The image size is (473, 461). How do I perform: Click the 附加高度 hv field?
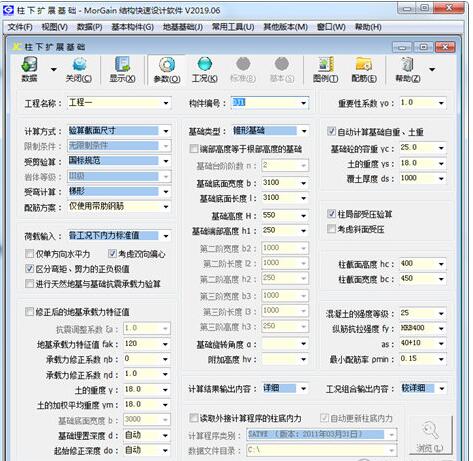coord(285,359)
